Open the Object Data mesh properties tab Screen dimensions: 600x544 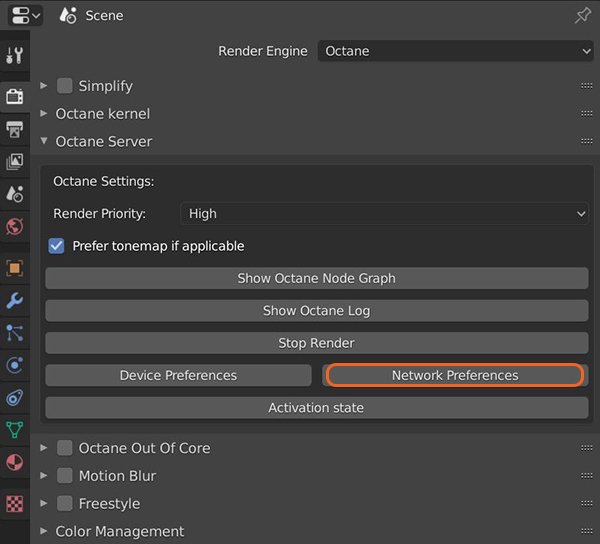pos(15,430)
